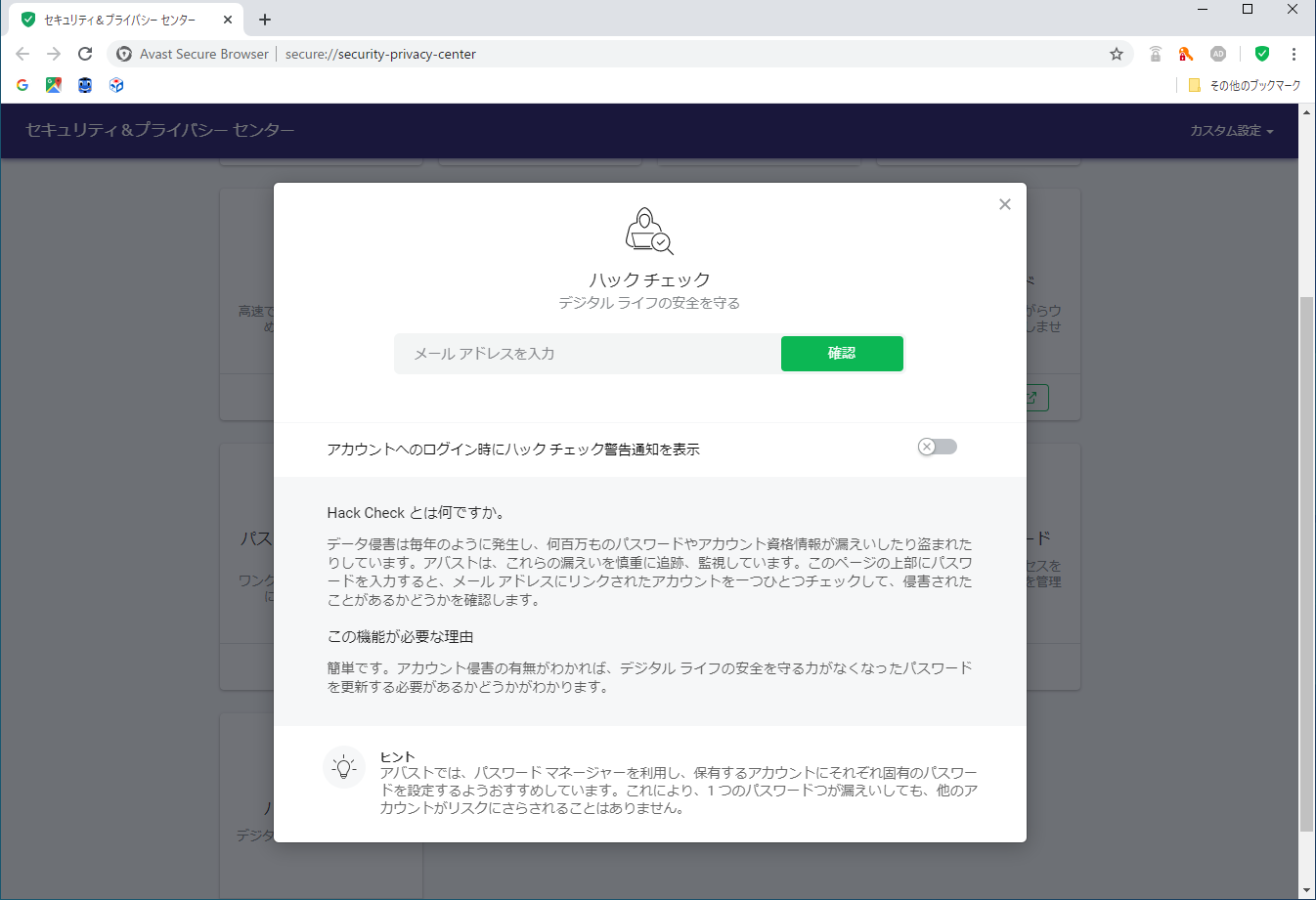The image size is (1316, 900).
Task: Click the bookmark star icon
Action: (1116, 54)
